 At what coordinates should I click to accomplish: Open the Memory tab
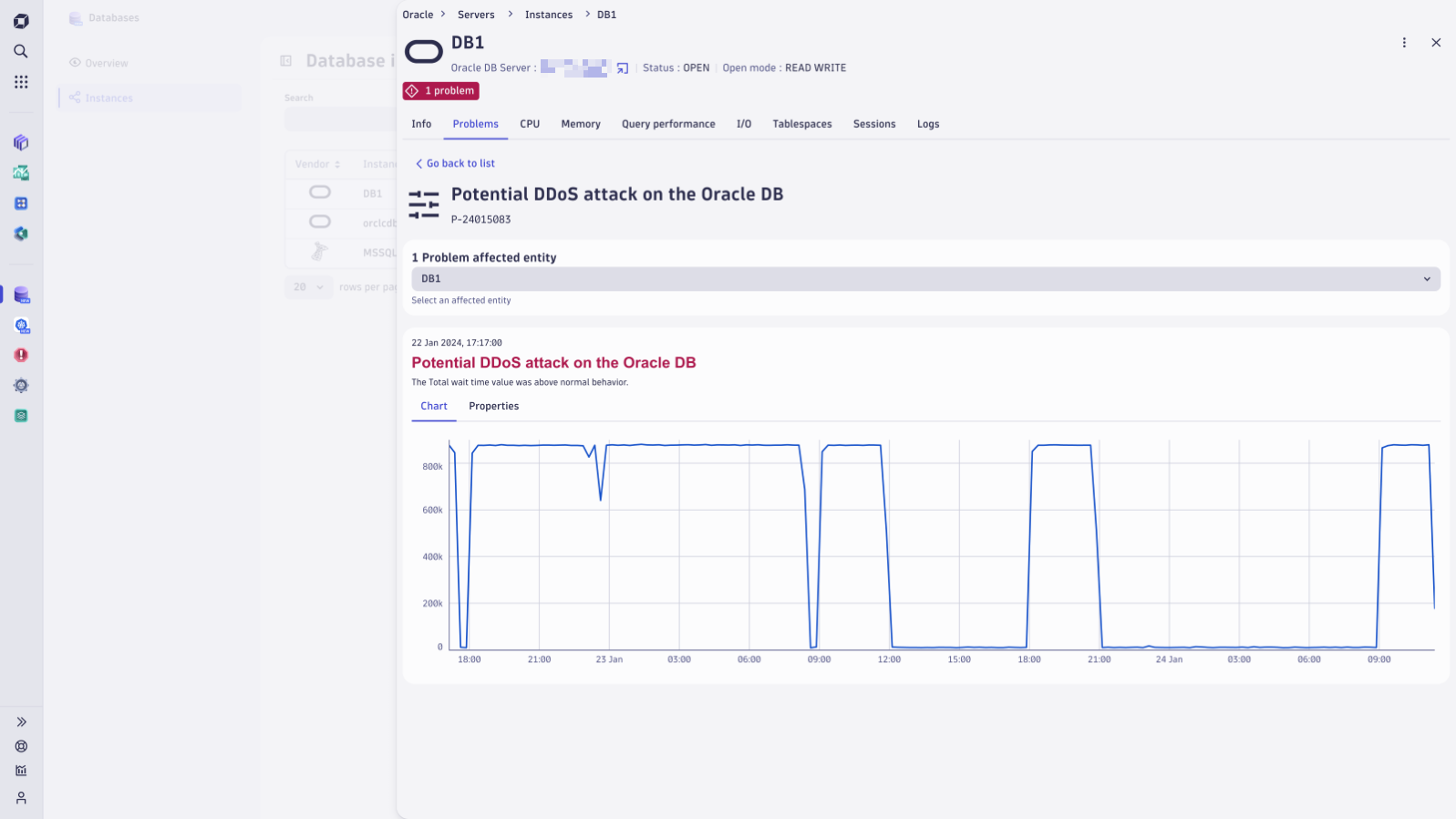[581, 124]
